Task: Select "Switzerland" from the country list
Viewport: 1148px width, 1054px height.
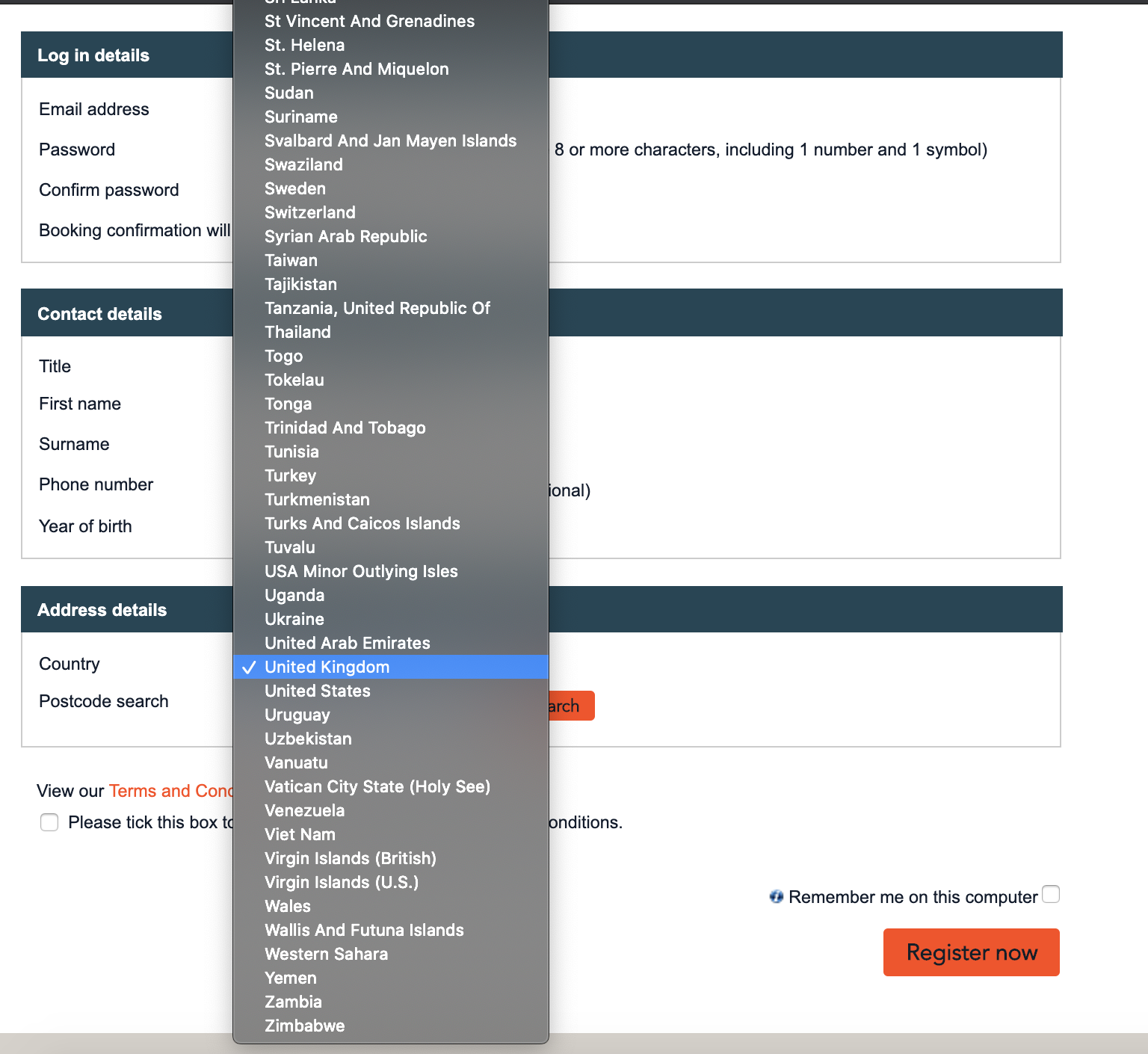Action: 309,212
